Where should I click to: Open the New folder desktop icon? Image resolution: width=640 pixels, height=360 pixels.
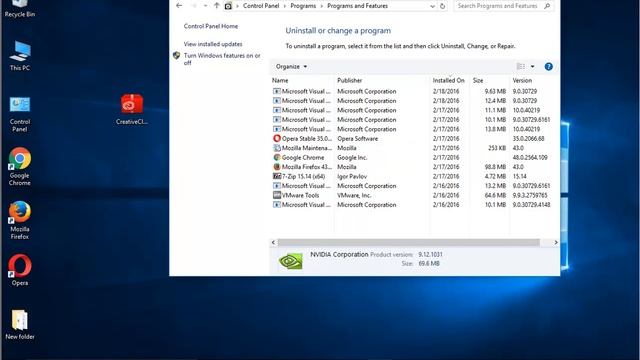(x=20, y=324)
